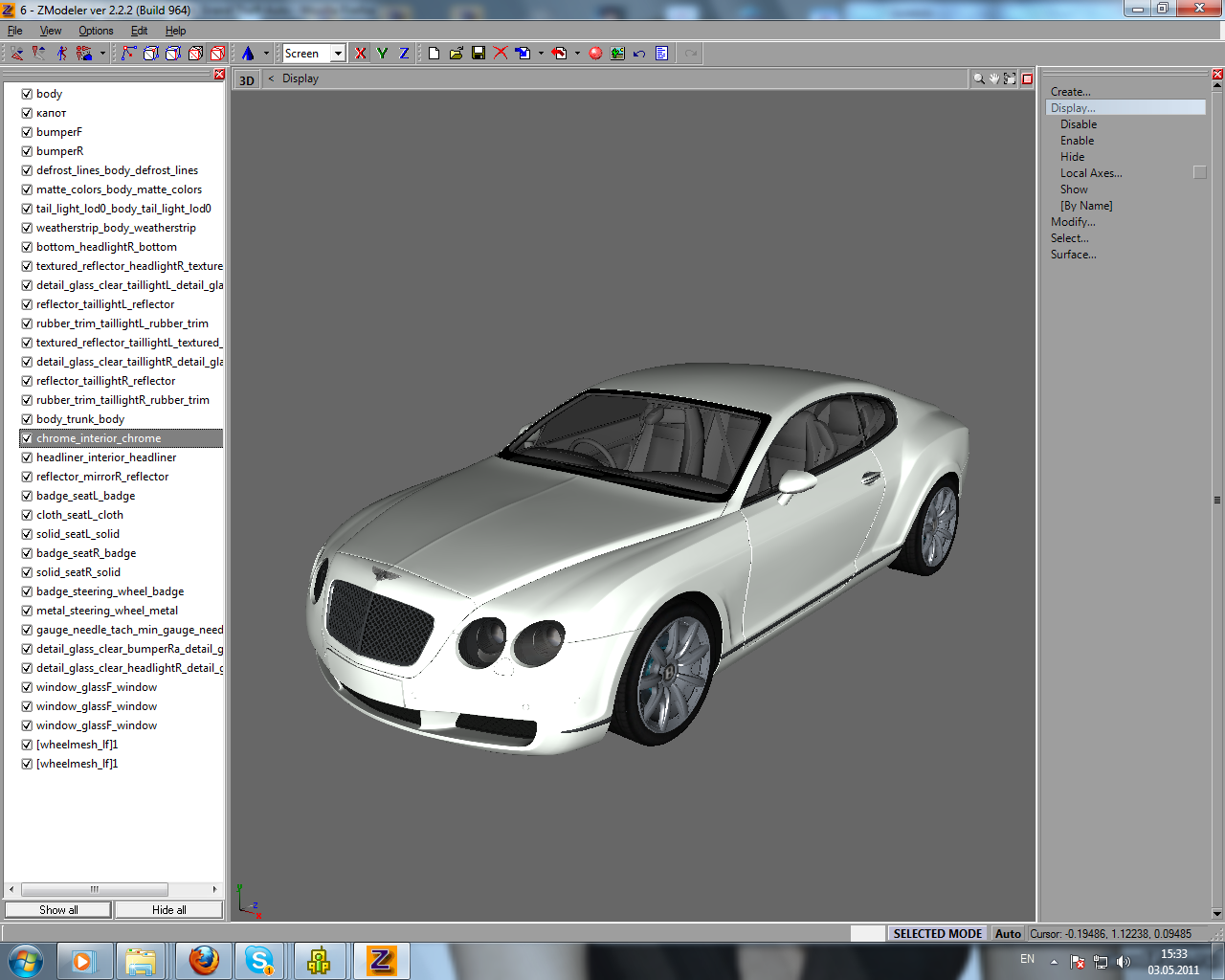Select the pan hand viewport tool

pyautogui.click(x=994, y=78)
